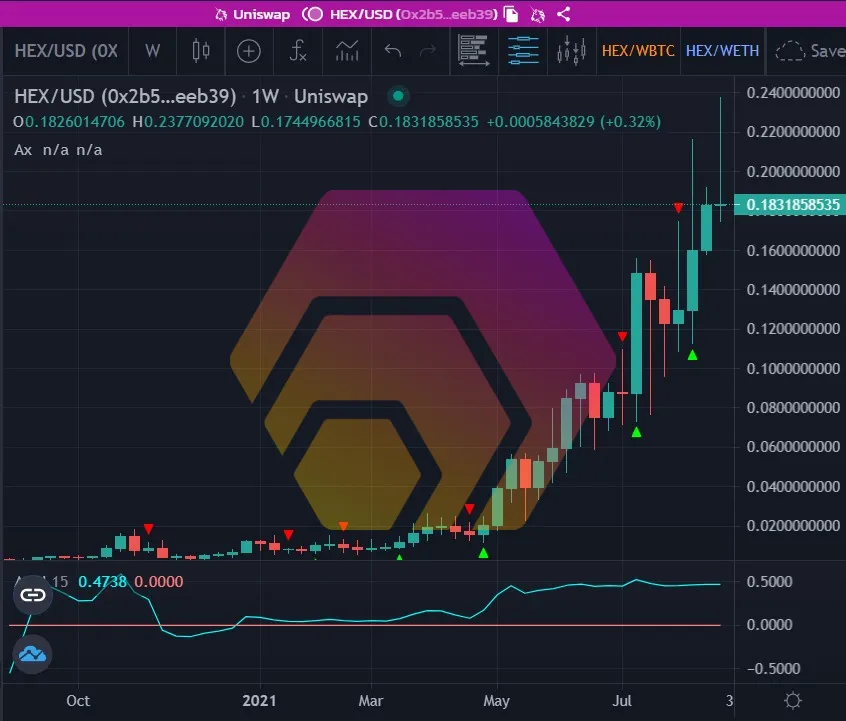Click the 0.2400000000 price axis label

pyautogui.click(x=793, y=93)
